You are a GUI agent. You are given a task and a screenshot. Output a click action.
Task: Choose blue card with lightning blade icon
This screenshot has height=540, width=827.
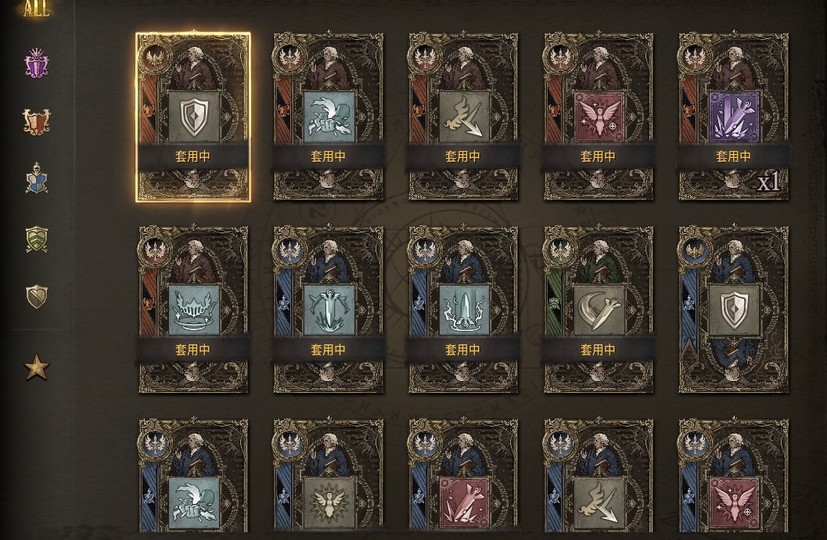tap(463, 310)
